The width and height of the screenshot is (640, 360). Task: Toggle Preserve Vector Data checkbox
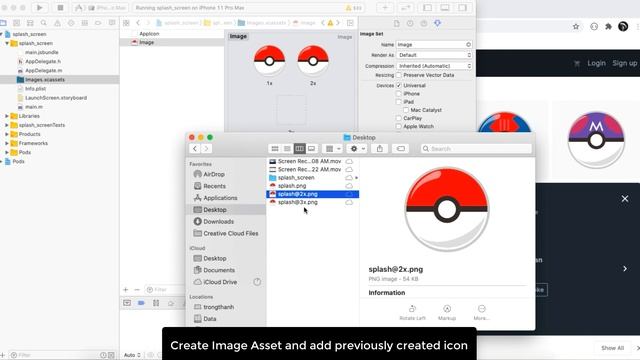click(399, 75)
